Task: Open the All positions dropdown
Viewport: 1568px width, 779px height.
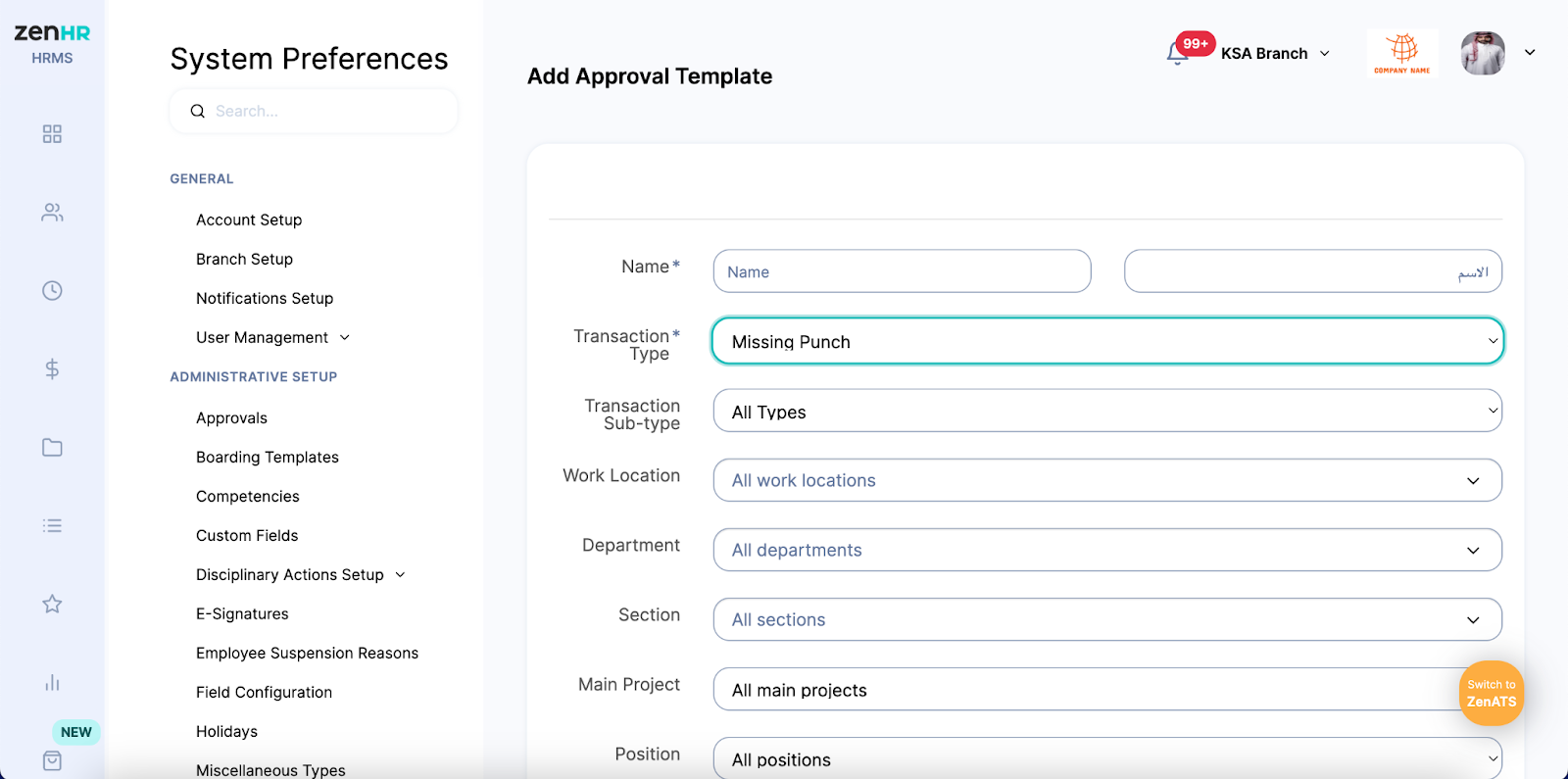Action: pyautogui.click(x=1107, y=758)
